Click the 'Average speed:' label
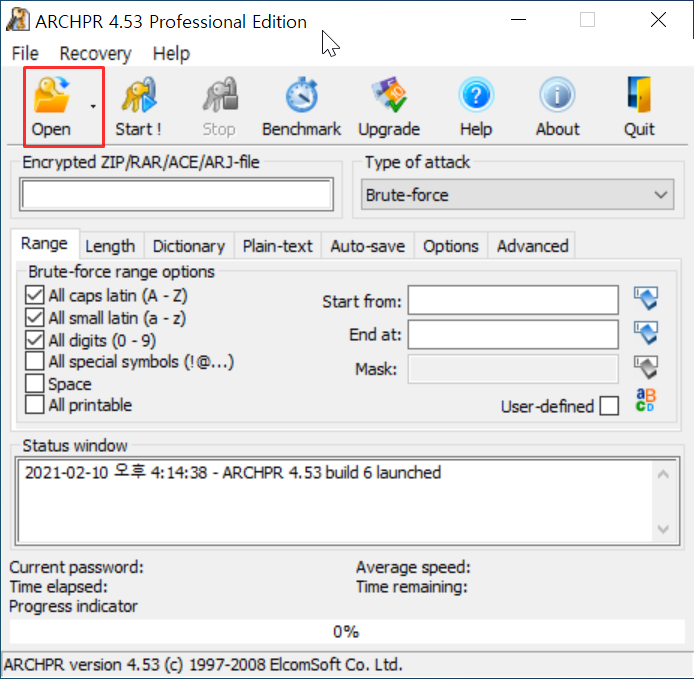 pyautogui.click(x=413, y=567)
